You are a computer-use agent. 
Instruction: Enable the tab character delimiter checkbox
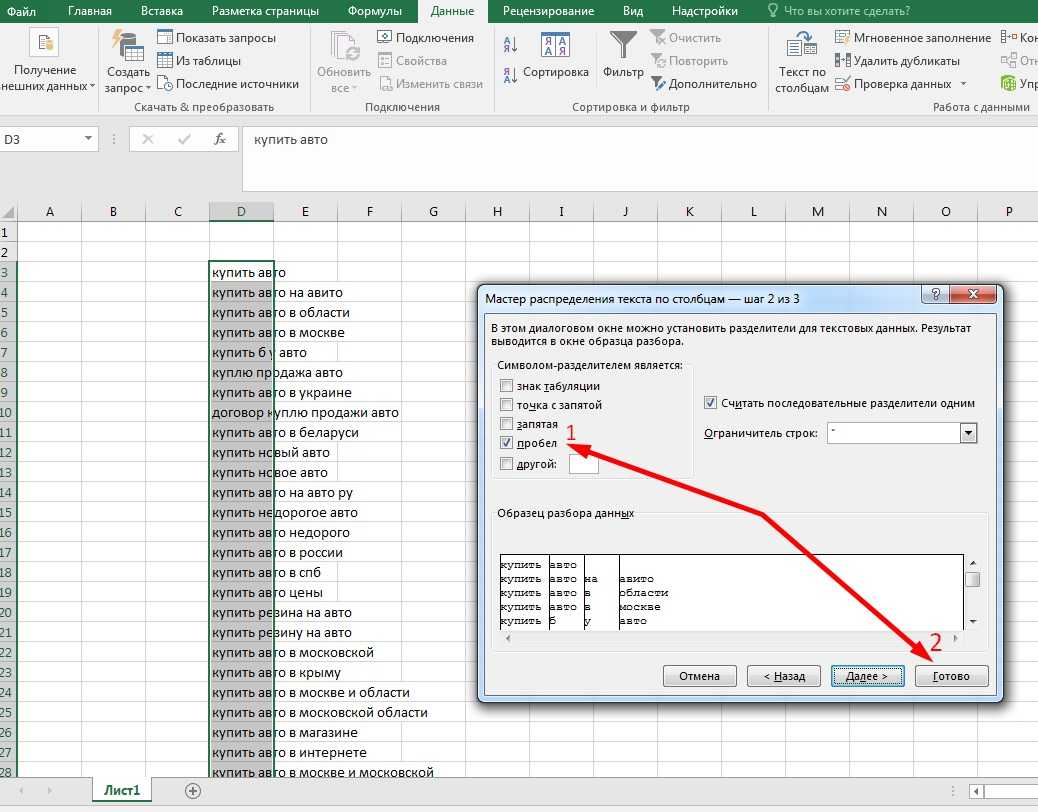click(507, 386)
